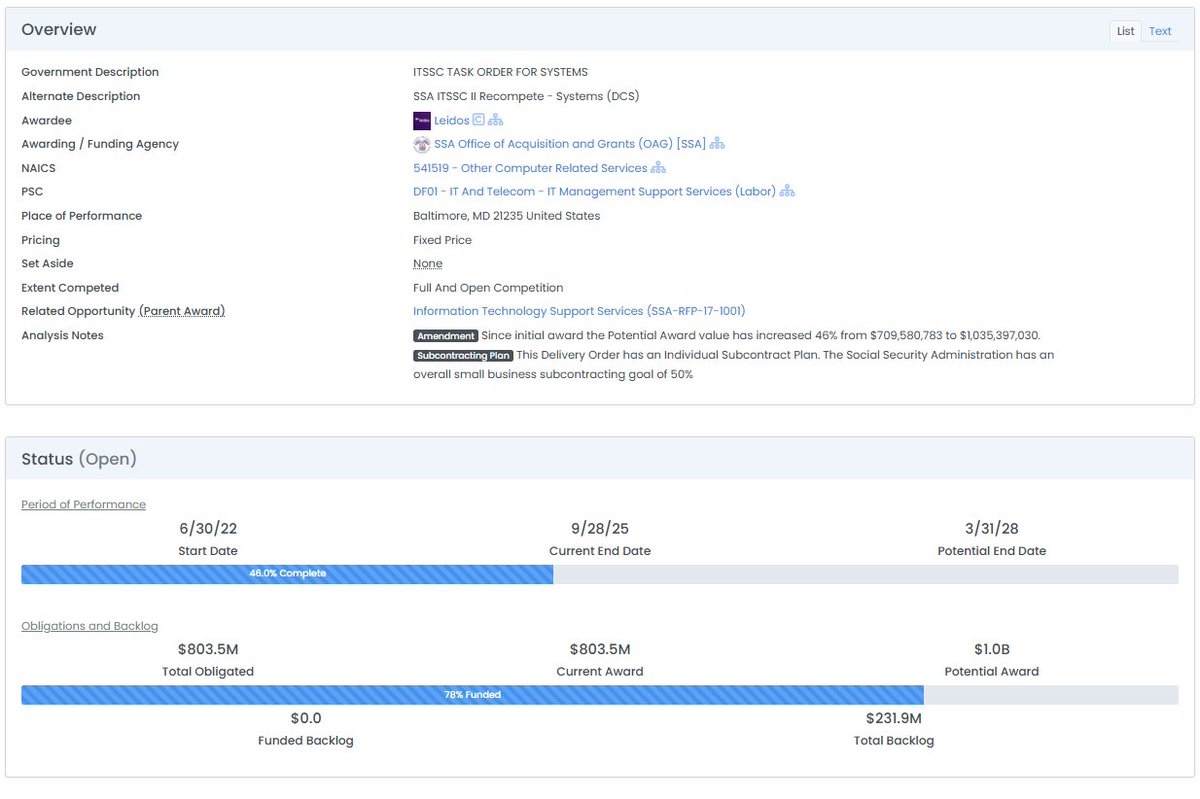
Task: Open hierarchy icon next to Leidos awardee
Action: click(x=496, y=120)
